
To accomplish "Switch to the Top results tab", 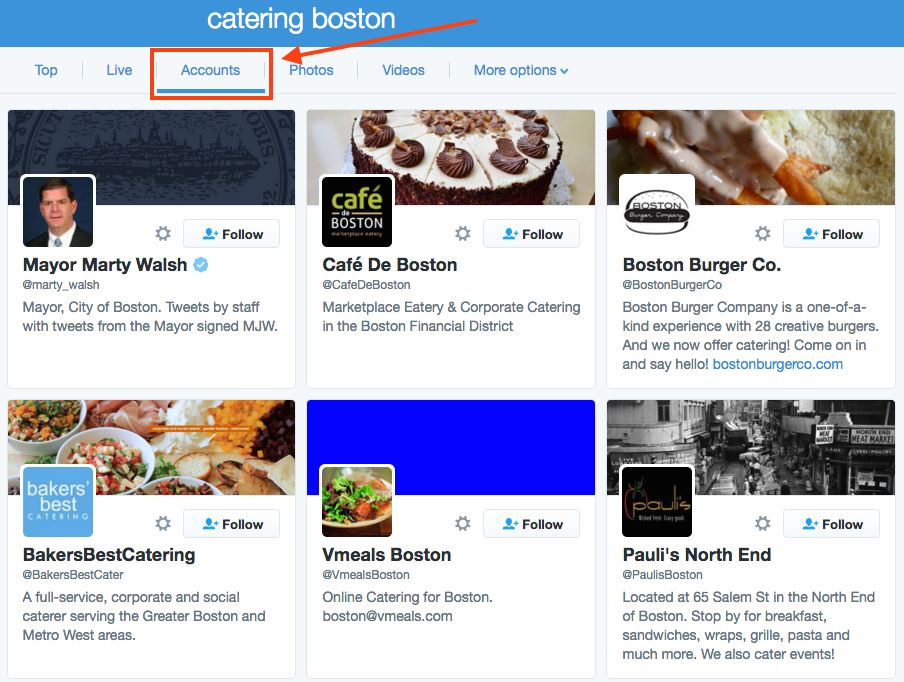I will [x=46, y=70].
